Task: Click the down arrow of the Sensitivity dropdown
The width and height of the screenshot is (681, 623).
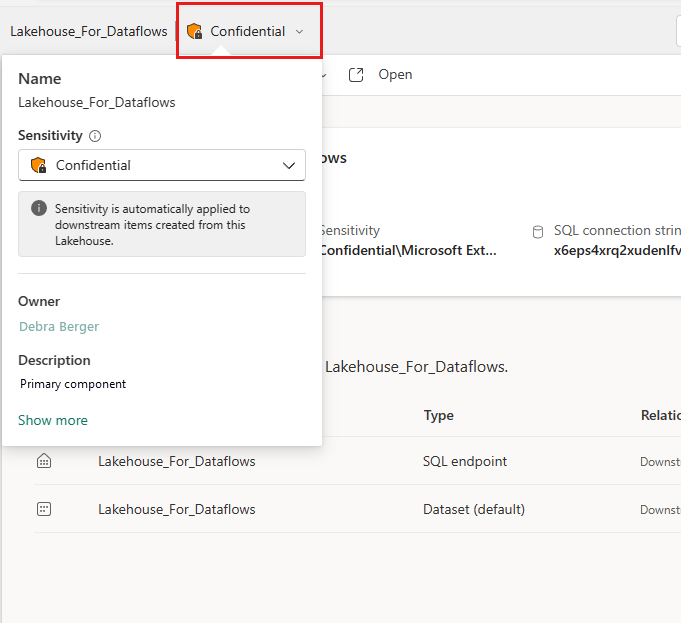Action: coord(289,165)
